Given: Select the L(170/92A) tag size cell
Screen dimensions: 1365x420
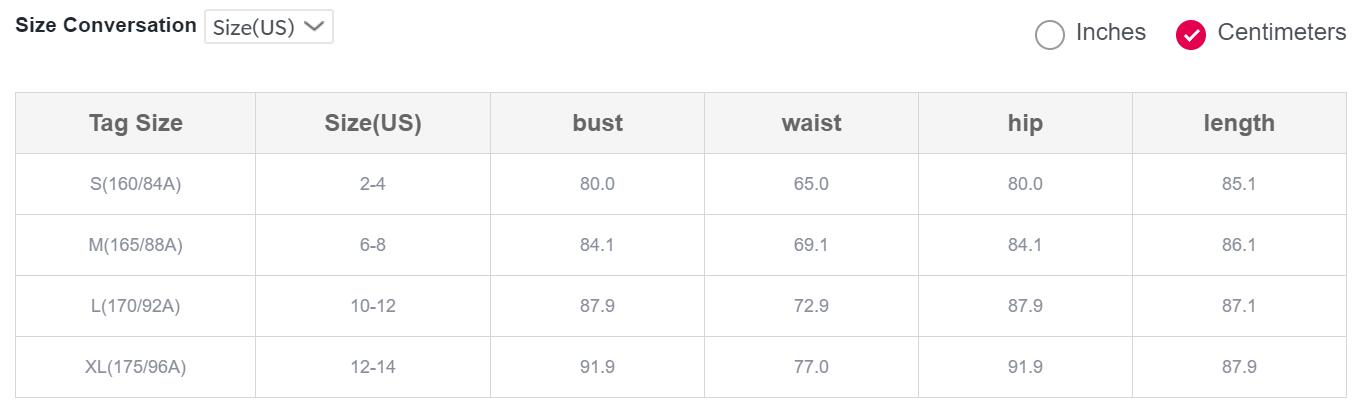Looking at the screenshot, I should point(136,306).
